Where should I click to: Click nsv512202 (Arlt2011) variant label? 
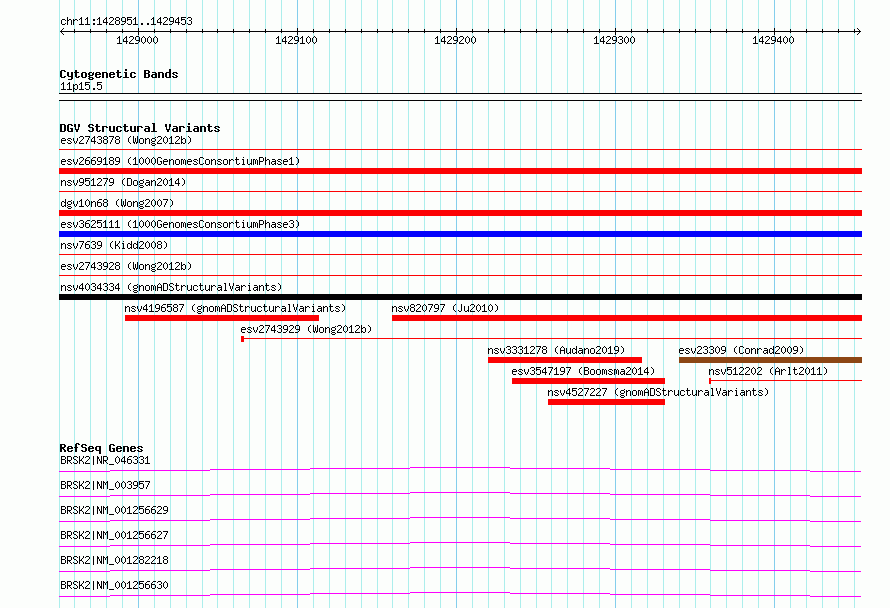click(768, 371)
